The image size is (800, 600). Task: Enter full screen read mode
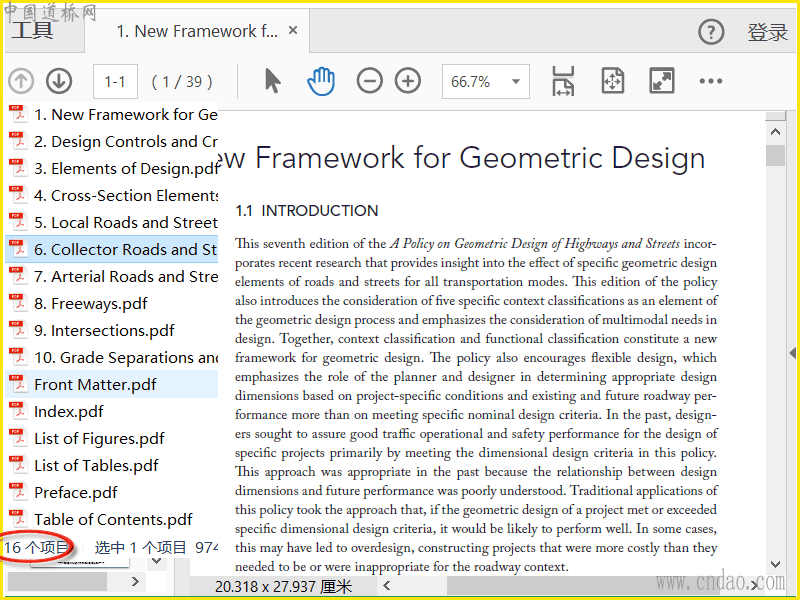pos(661,82)
